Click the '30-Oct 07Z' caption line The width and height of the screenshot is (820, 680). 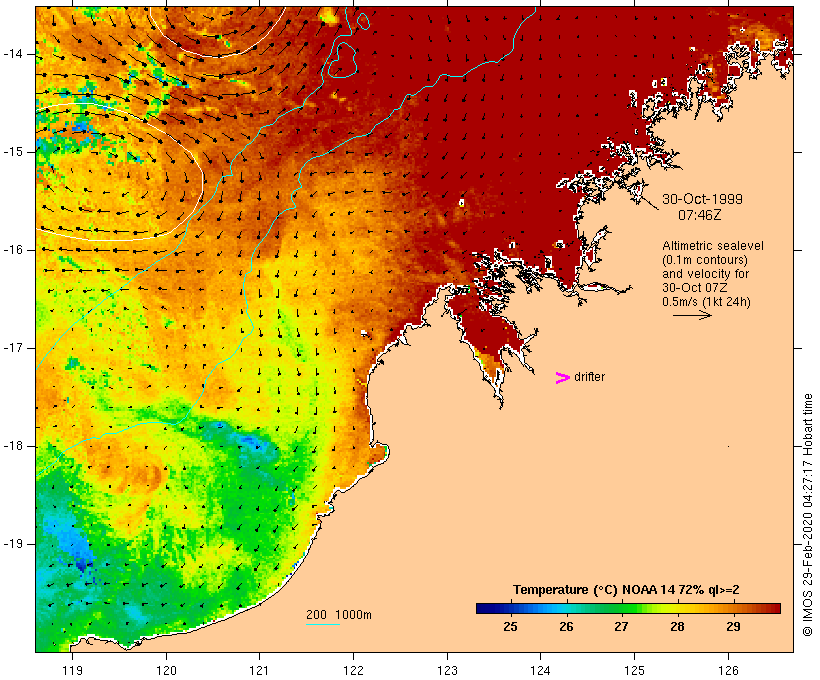[x=694, y=288]
